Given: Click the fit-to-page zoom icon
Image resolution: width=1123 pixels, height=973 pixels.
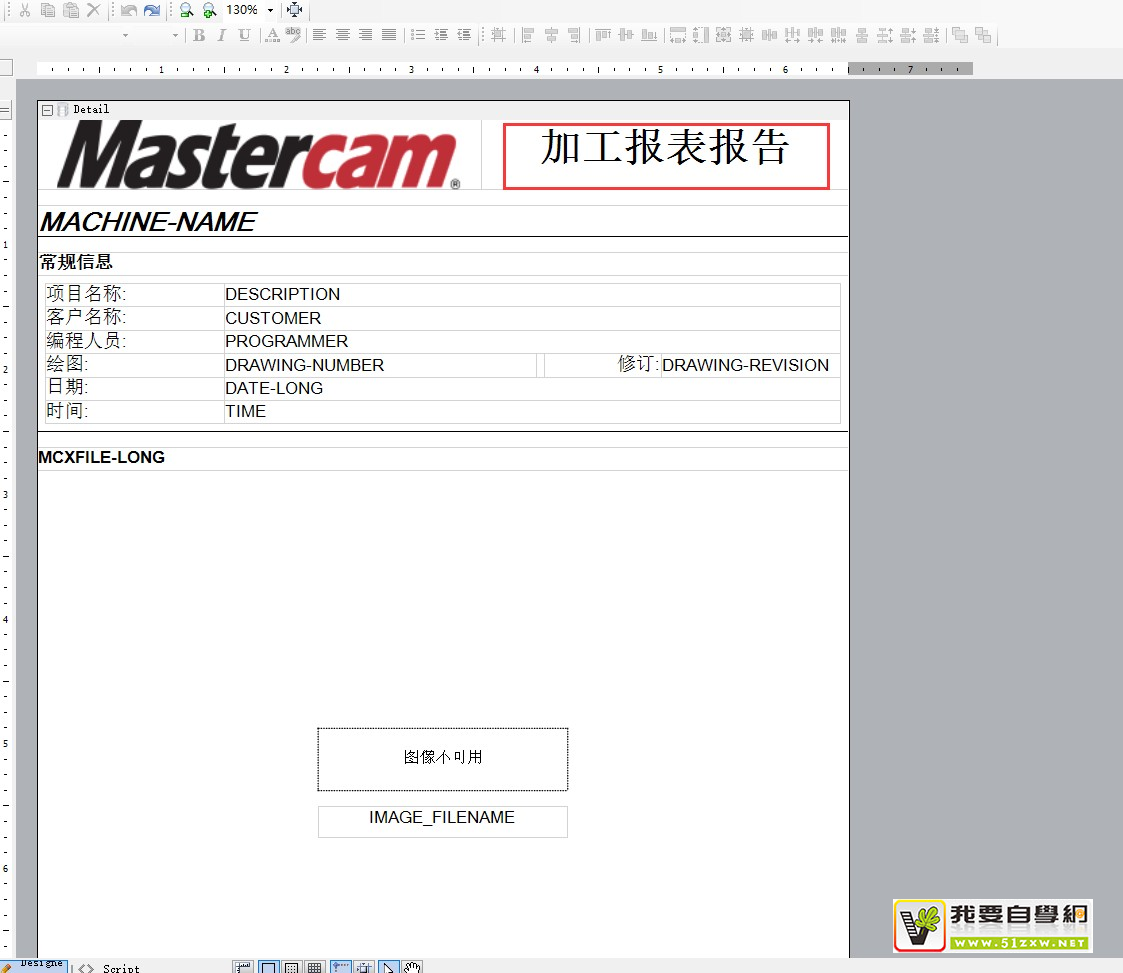Looking at the screenshot, I should pyautogui.click(x=294, y=10).
